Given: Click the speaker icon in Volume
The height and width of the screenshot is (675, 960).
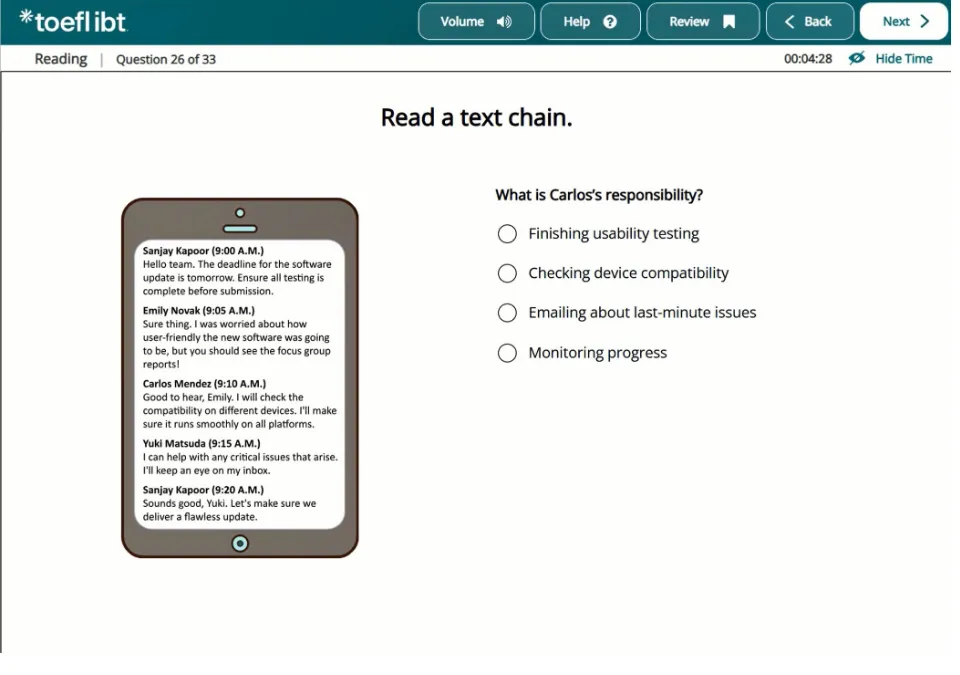Looking at the screenshot, I should click(x=504, y=22).
